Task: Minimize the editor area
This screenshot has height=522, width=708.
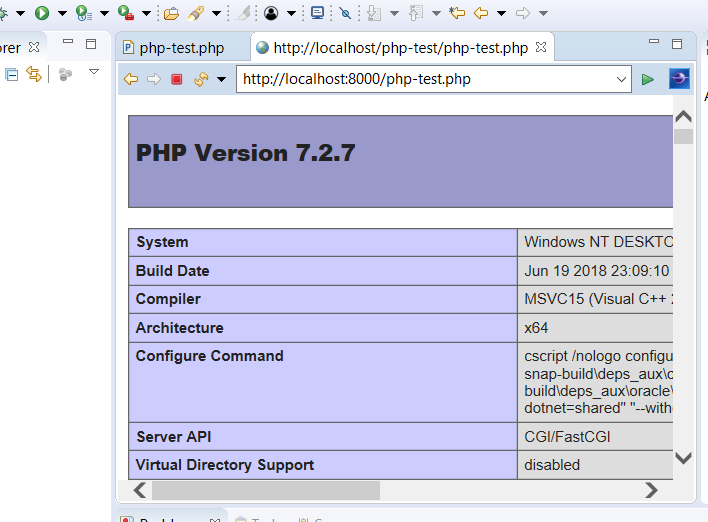Action: tap(654, 42)
